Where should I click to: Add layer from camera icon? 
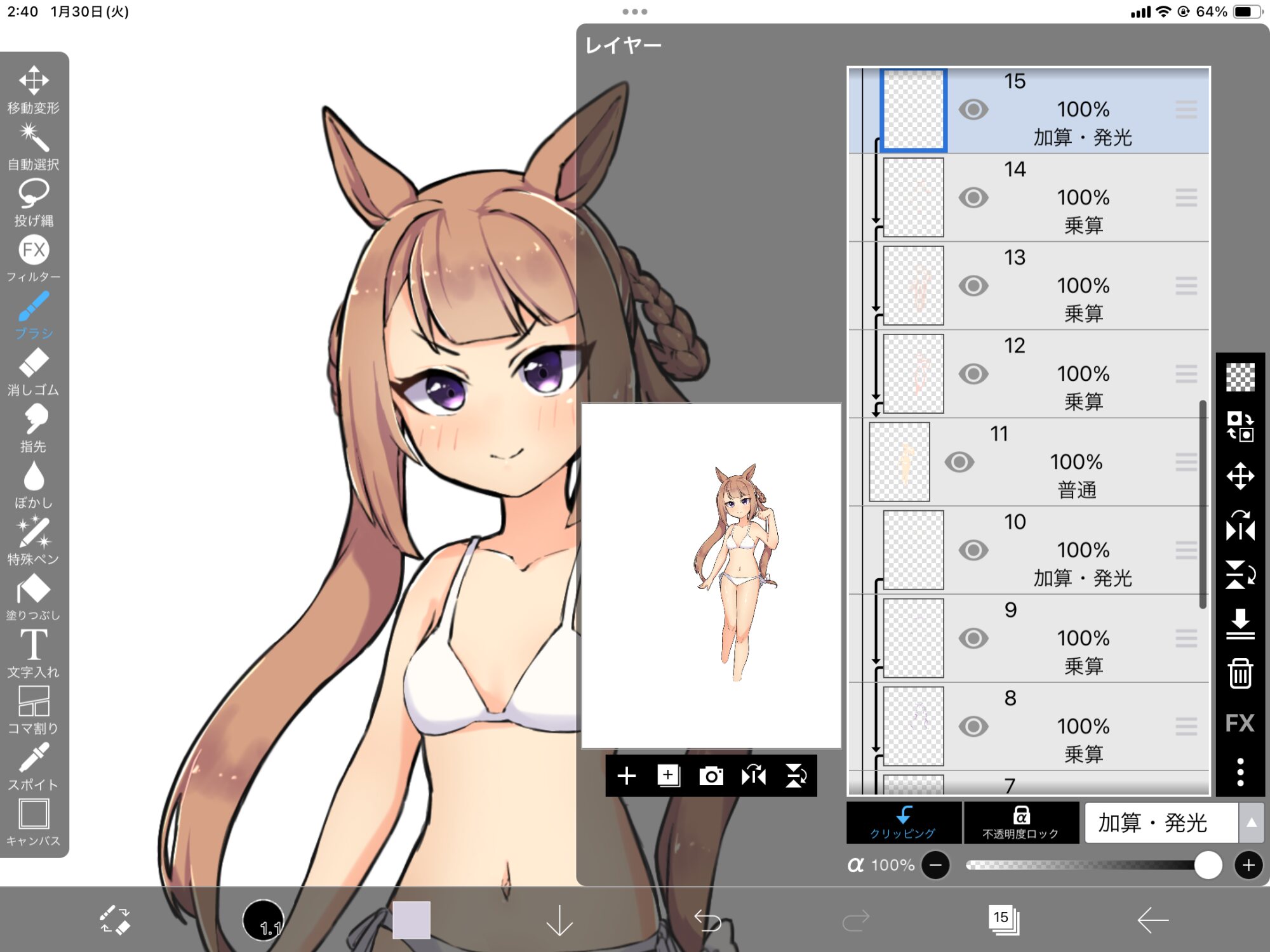(x=711, y=776)
